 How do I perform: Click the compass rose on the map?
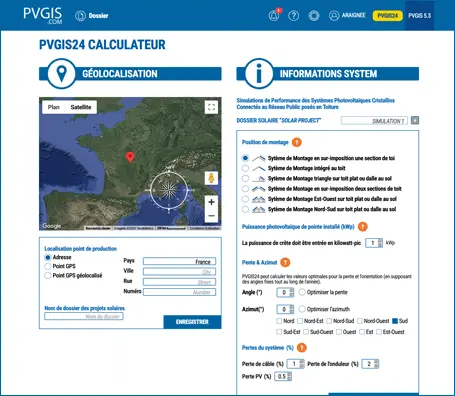tap(169, 190)
